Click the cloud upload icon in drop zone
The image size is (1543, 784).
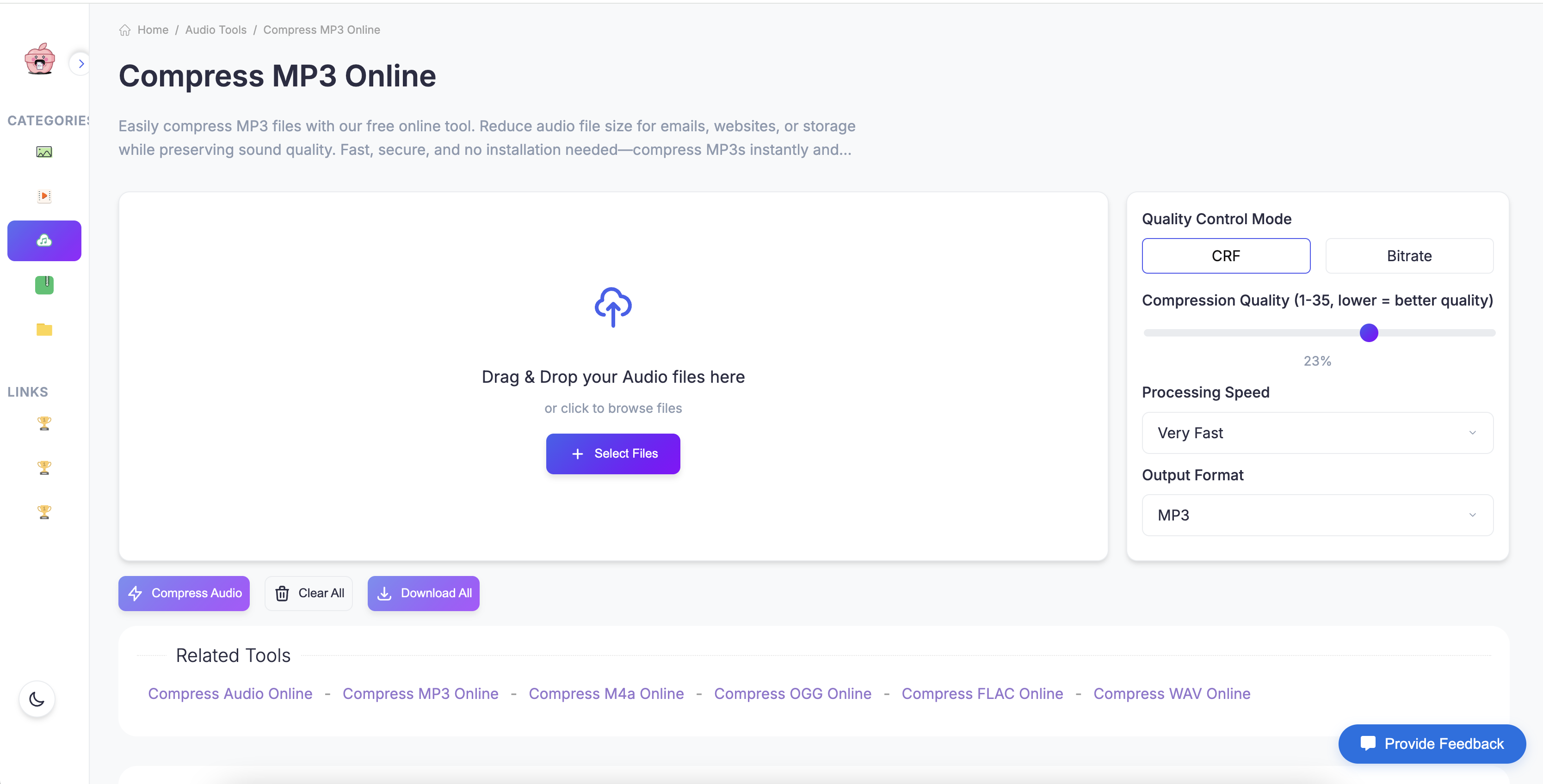pos(612,306)
